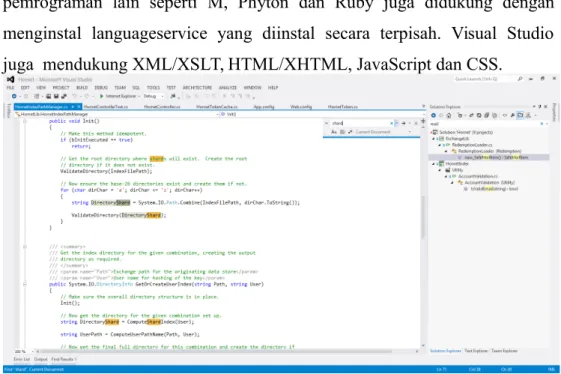Clear the find box text with its X
Image resolution: width=561 pixels, height=374 pixels.
391,123
